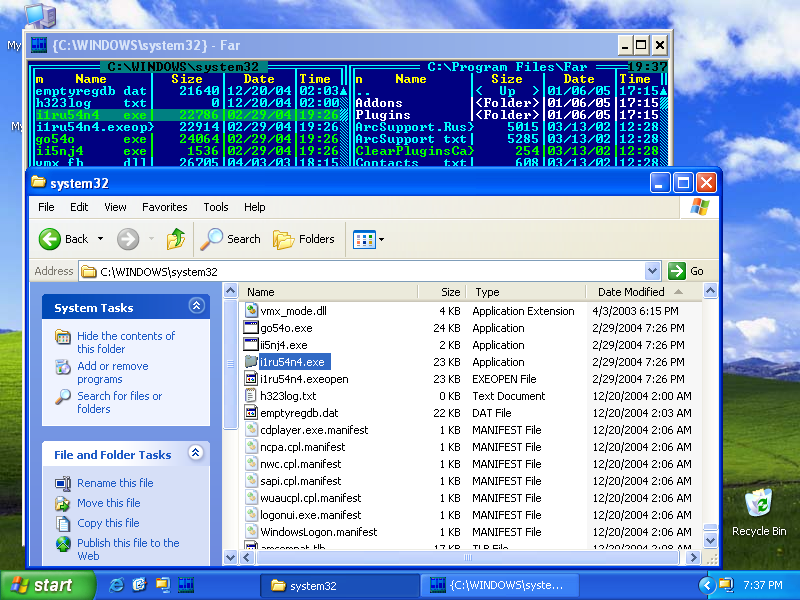The width and height of the screenshot is (800, 600).
Task: Click horizontal scrollbar right arrow
Action: pyautogui.click(x=692, y=557)
